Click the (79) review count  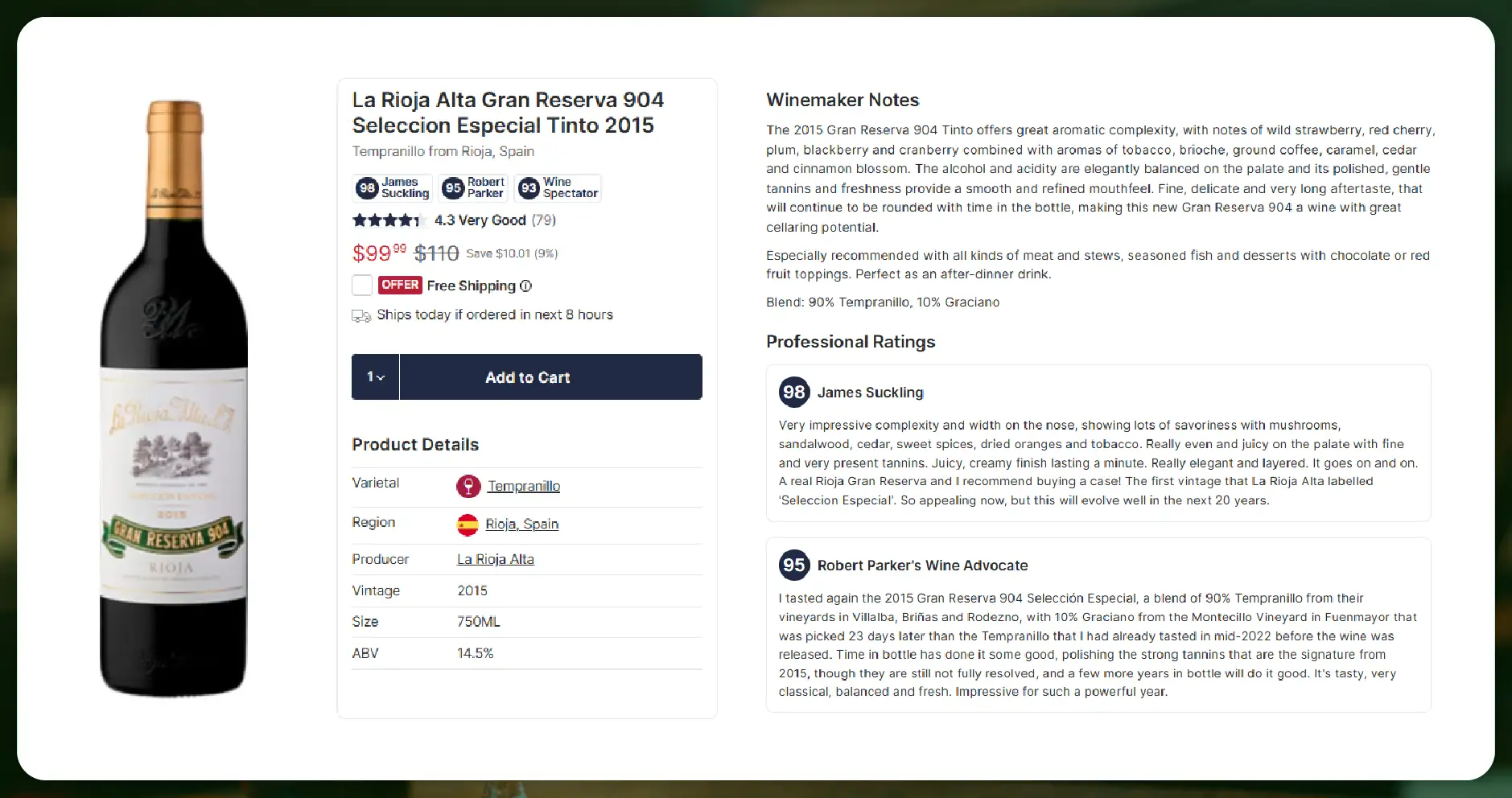tap(542, 220)
